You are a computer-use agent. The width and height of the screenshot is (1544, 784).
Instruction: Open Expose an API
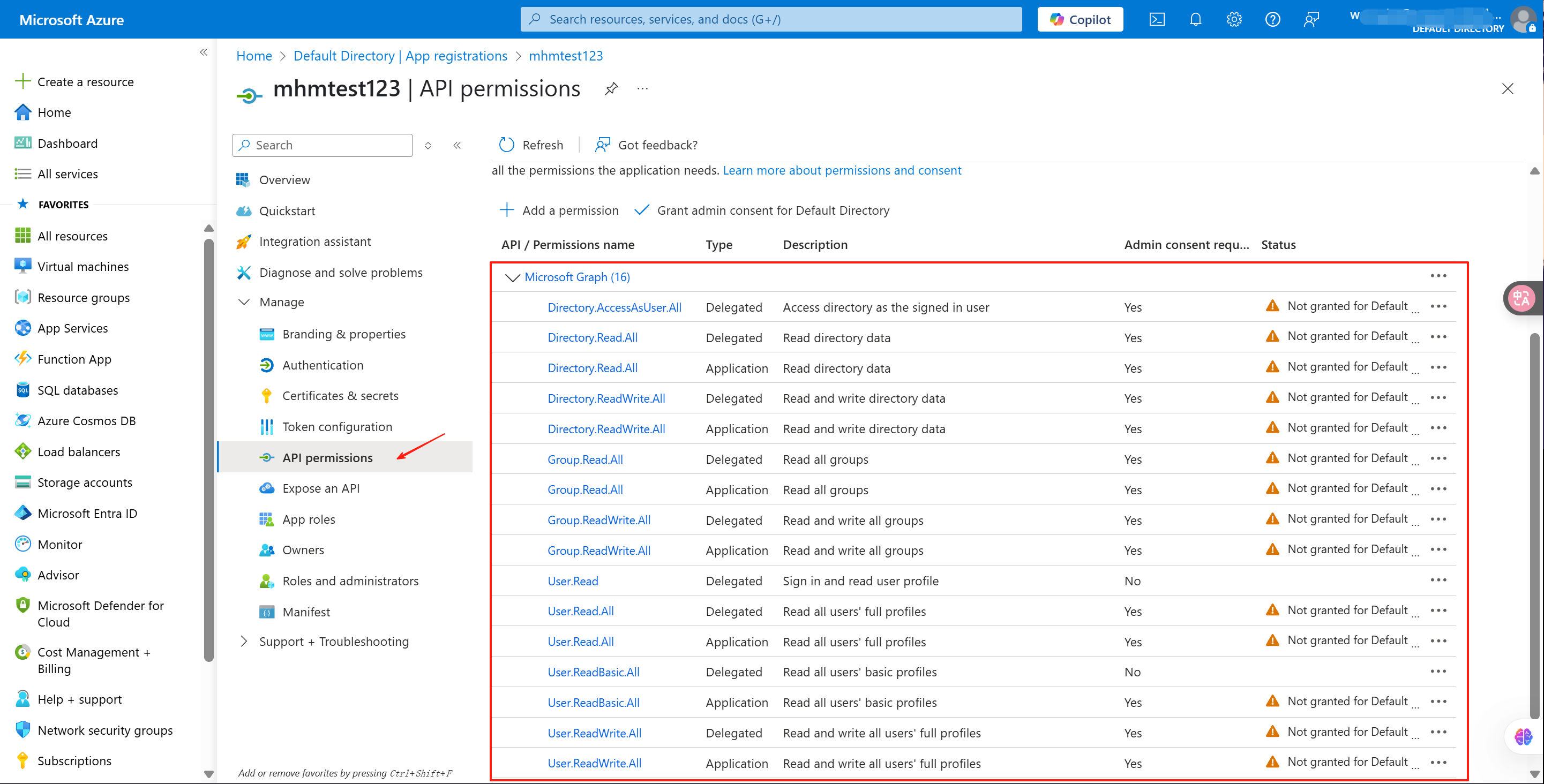321,488
